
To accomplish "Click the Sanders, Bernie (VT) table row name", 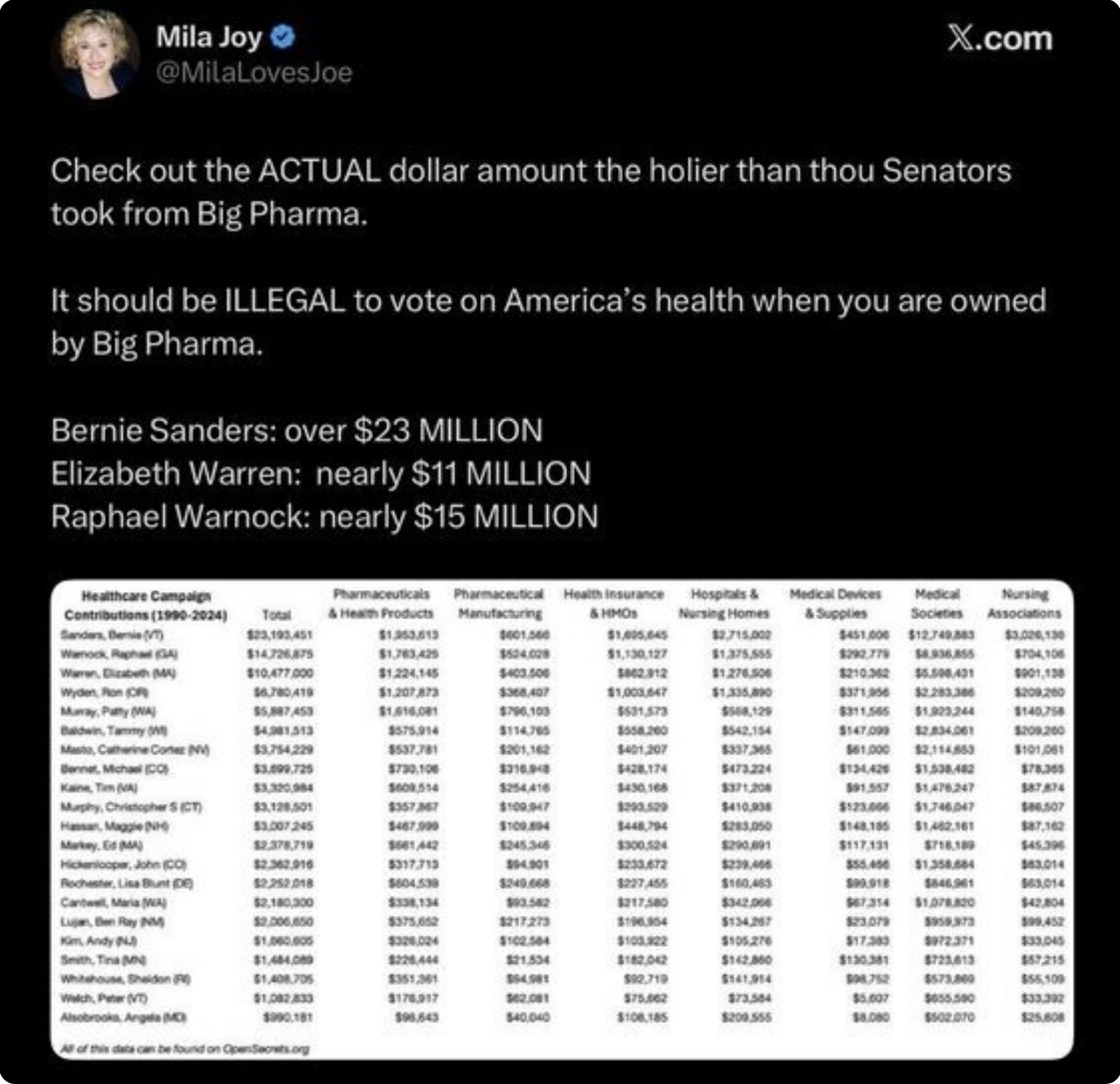I will [x=112, y=634].
